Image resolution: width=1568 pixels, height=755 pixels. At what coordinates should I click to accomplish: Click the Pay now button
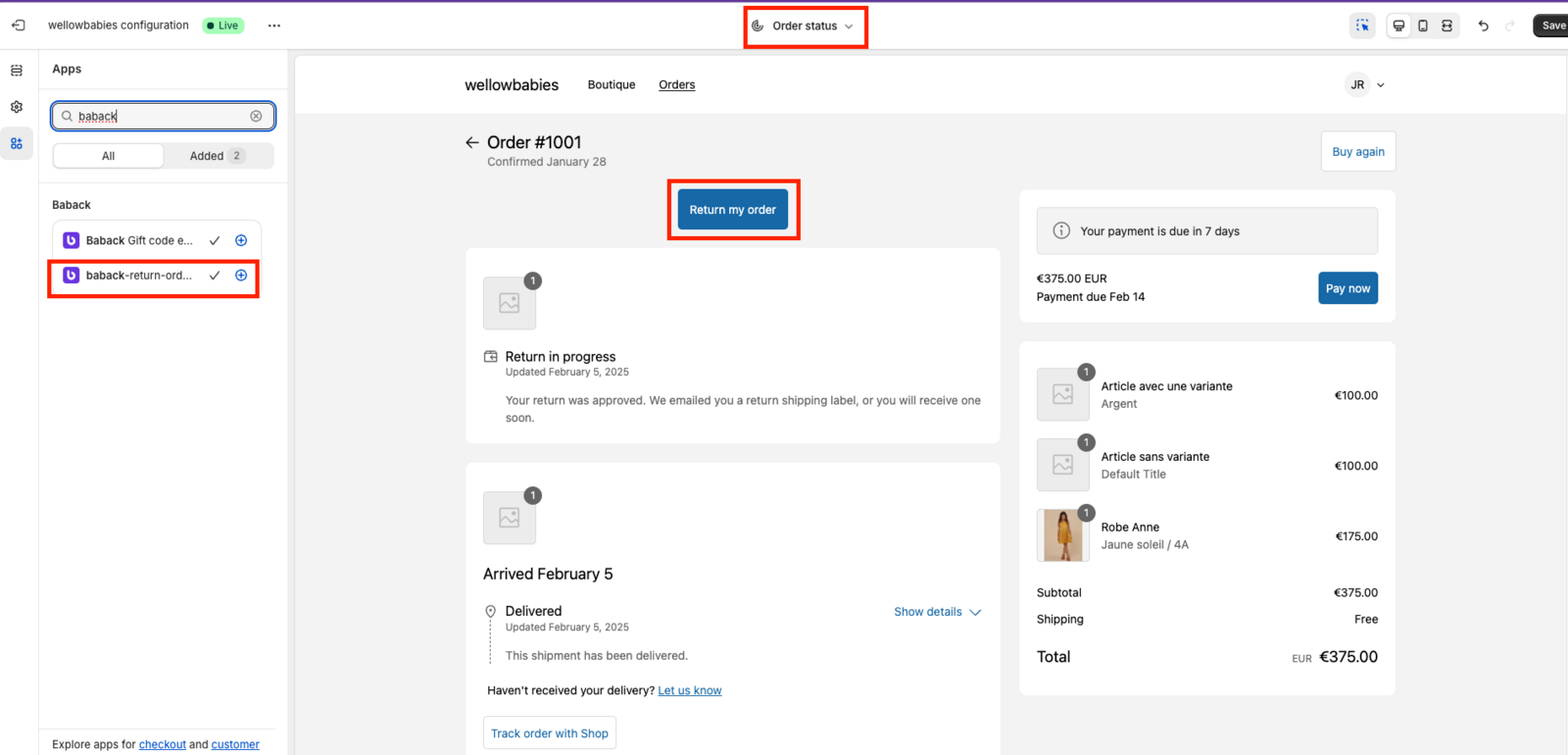[x=1347, y=288]
